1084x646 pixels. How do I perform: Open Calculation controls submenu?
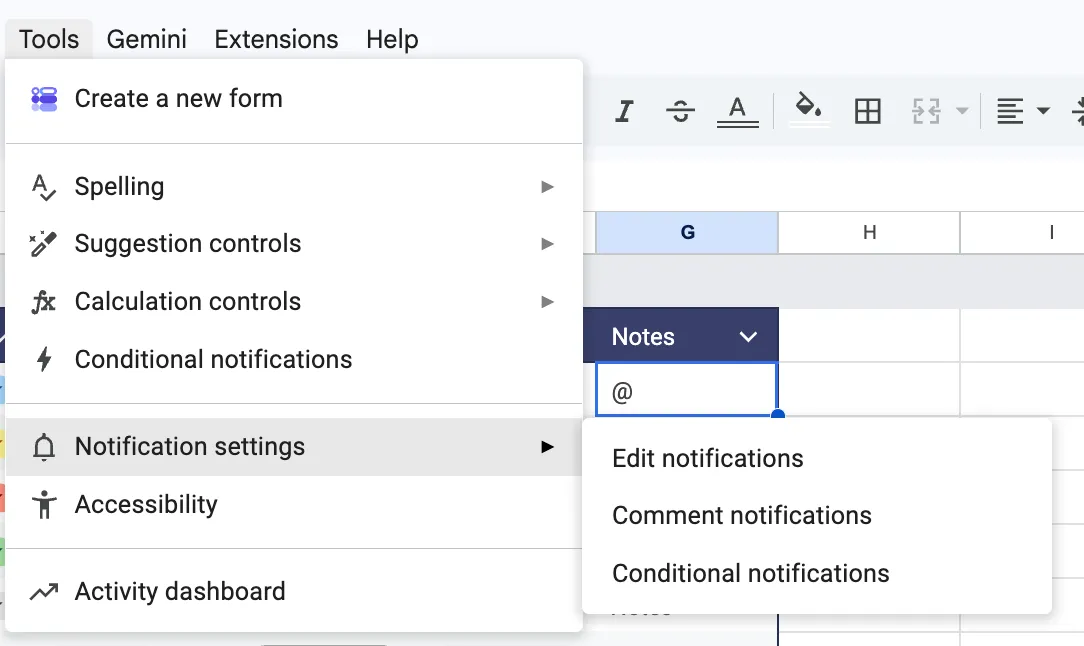click(x=294, y=302)
